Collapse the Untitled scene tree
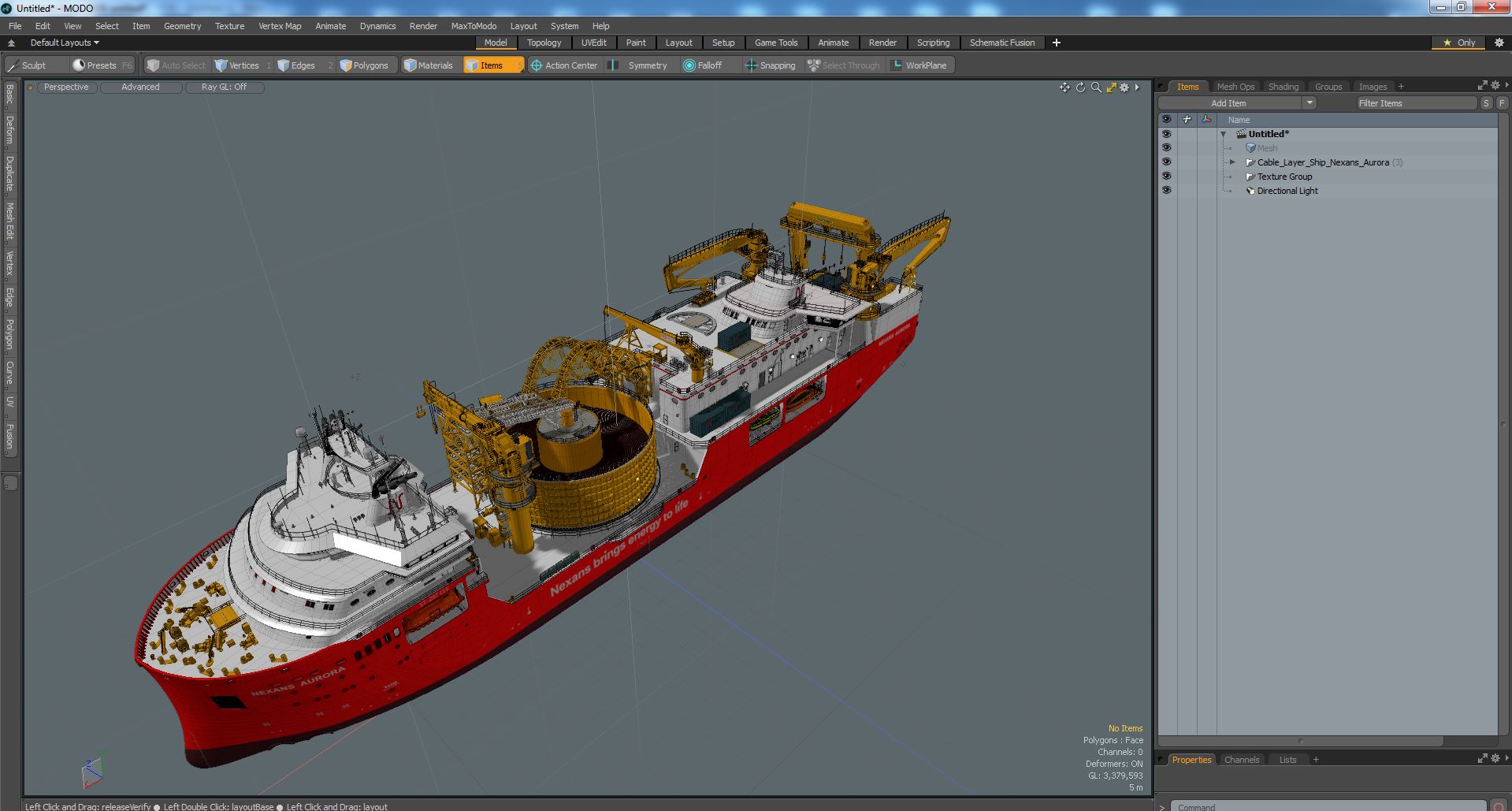The image size is (1512, 811). point(1224,135)
